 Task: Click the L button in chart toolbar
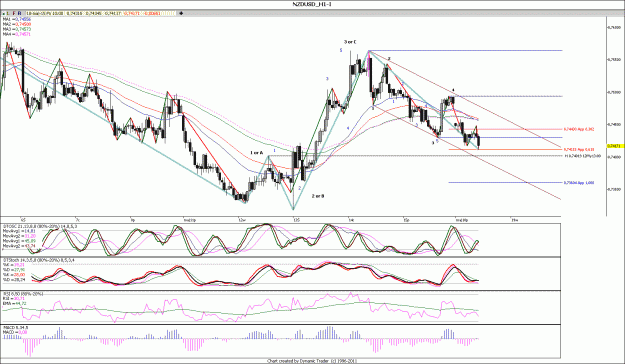[8, 14]
